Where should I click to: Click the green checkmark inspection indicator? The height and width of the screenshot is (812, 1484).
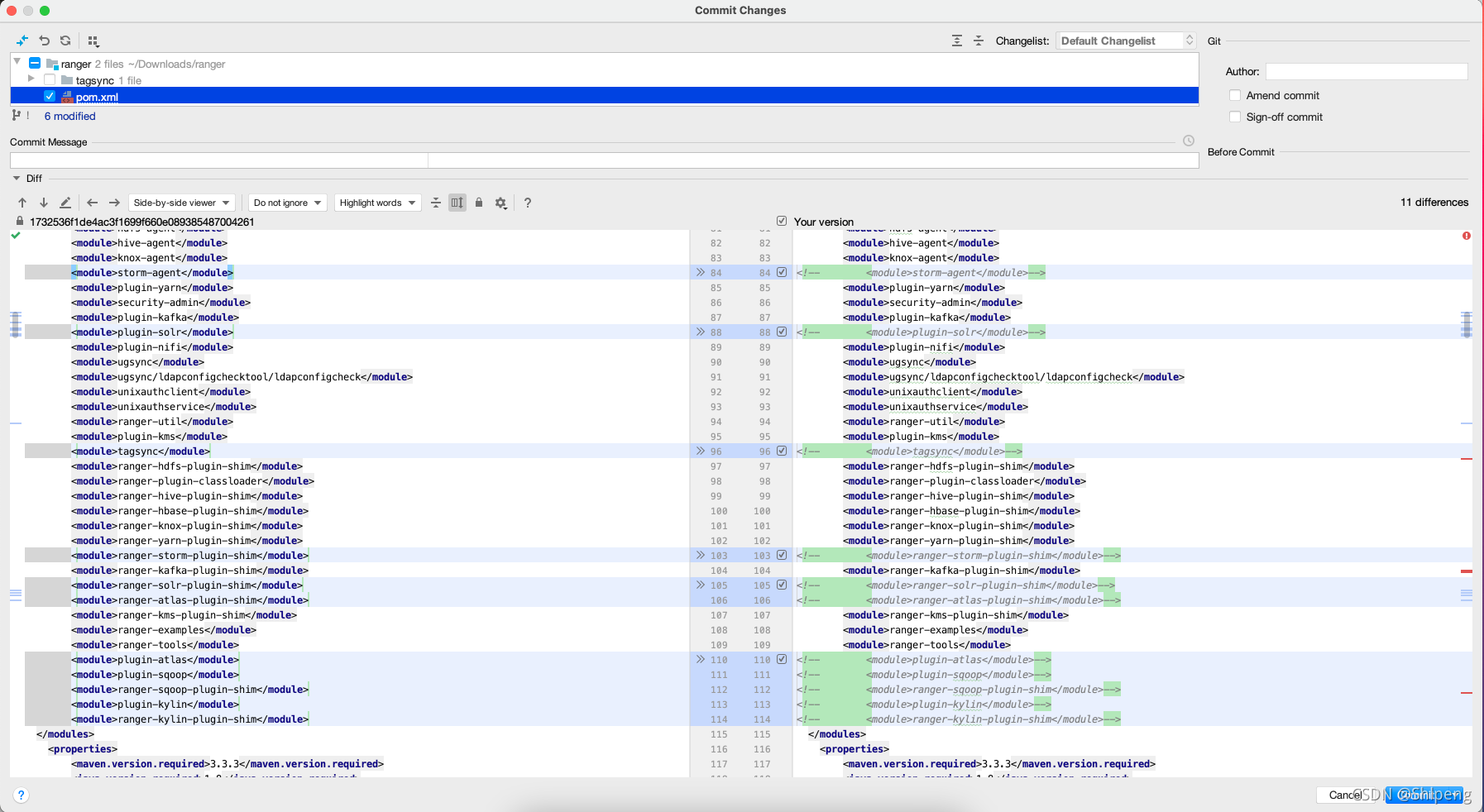click(x=16, y=236)
